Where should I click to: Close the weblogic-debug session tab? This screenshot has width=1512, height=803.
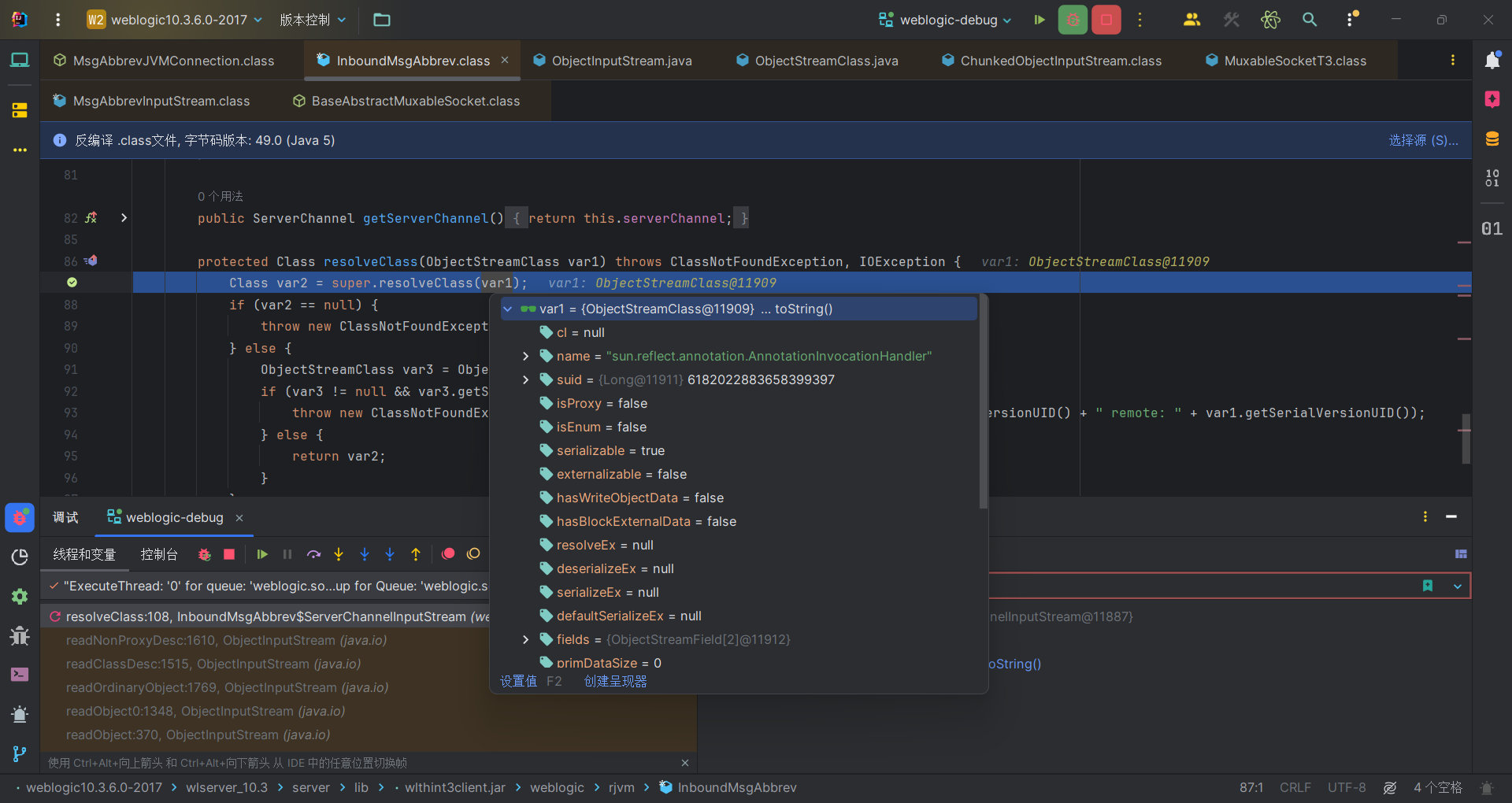tap(239, 517)
